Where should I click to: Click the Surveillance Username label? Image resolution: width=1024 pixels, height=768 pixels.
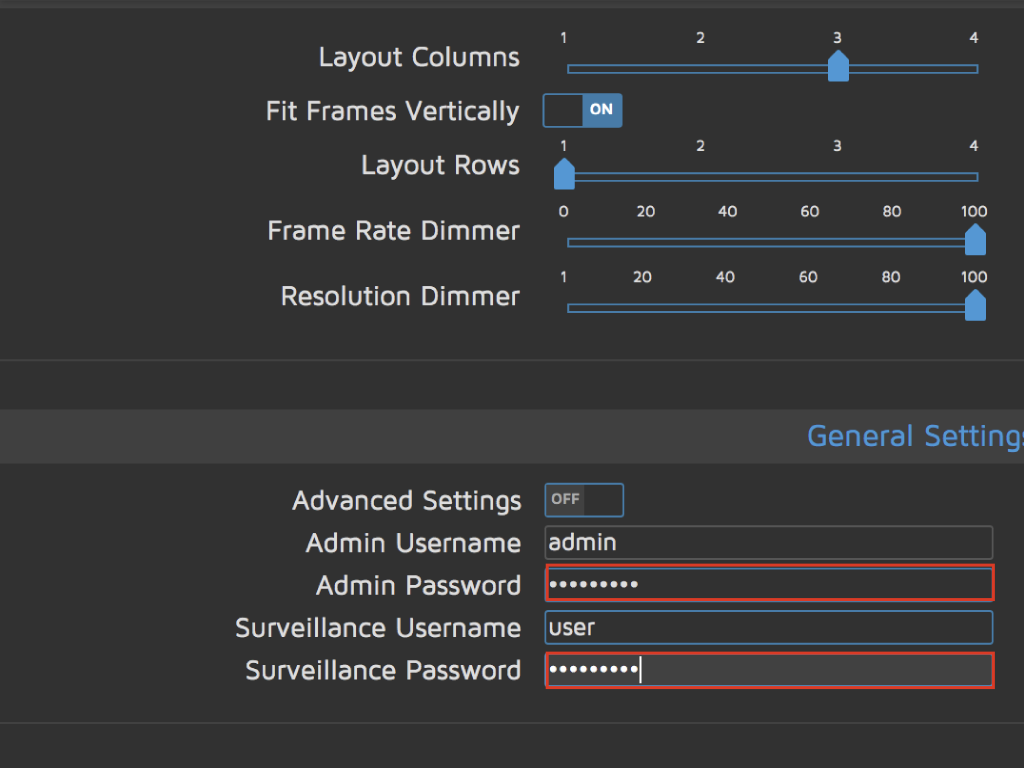[x=378, y=628]
